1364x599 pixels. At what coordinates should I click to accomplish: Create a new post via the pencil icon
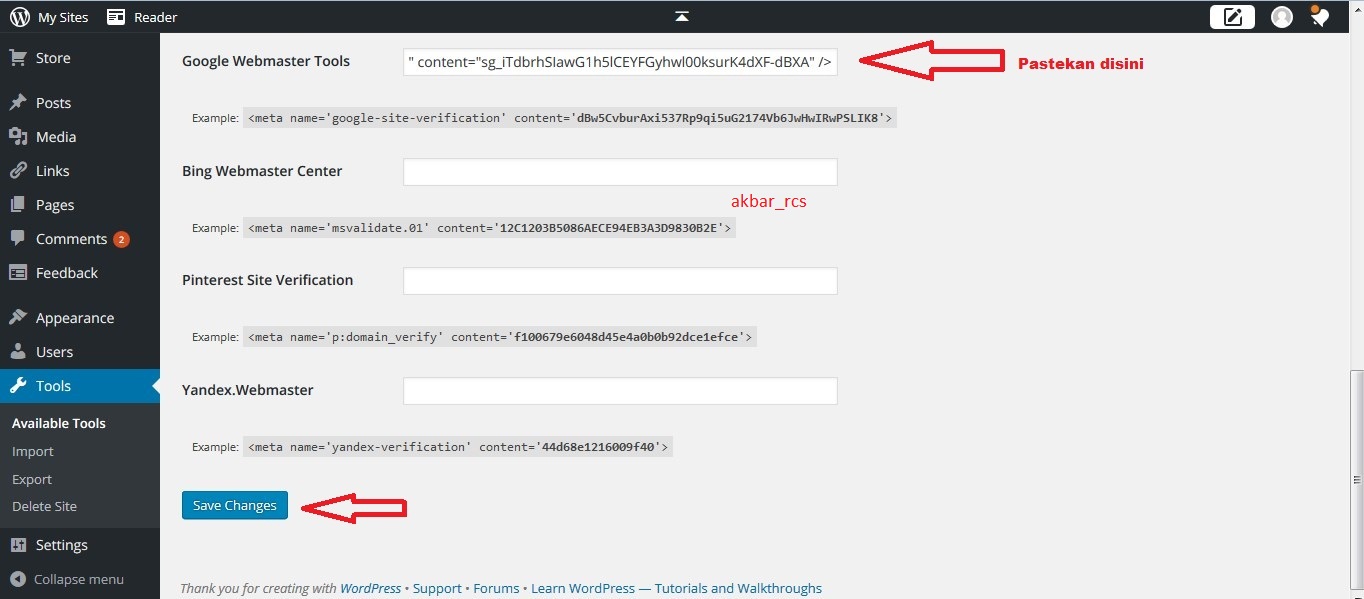[x=1232, y=16]
